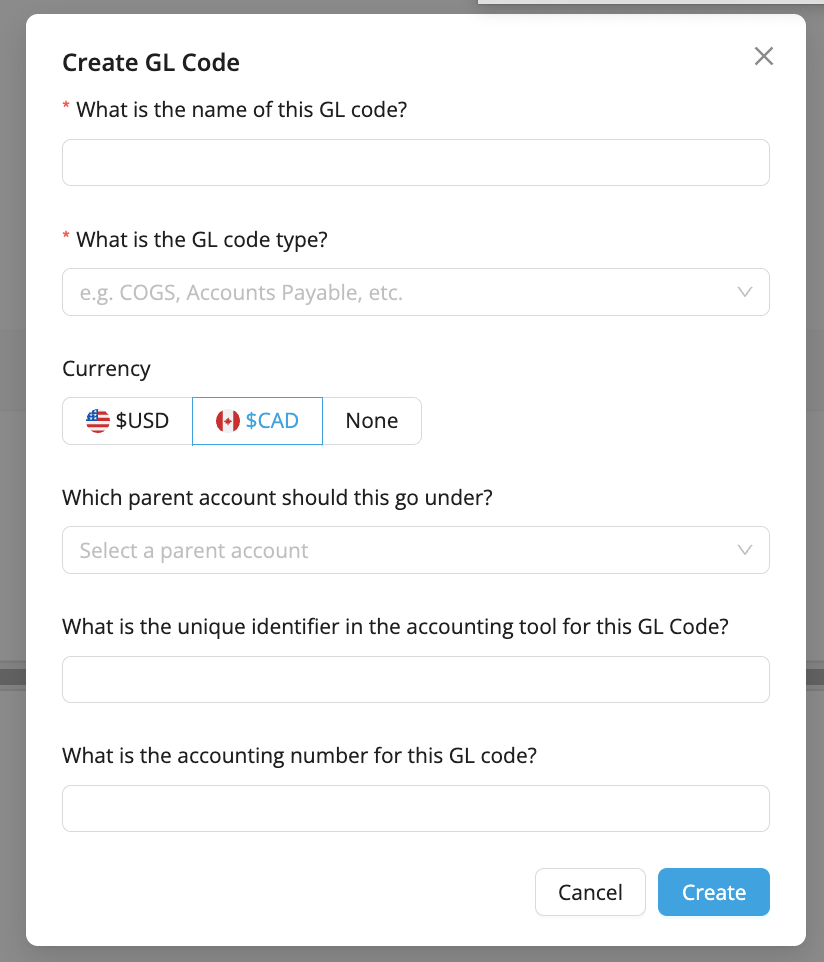Close the Create GL Code dialog
The height and width of the screenshot is (962, 824).
point(763,56)
